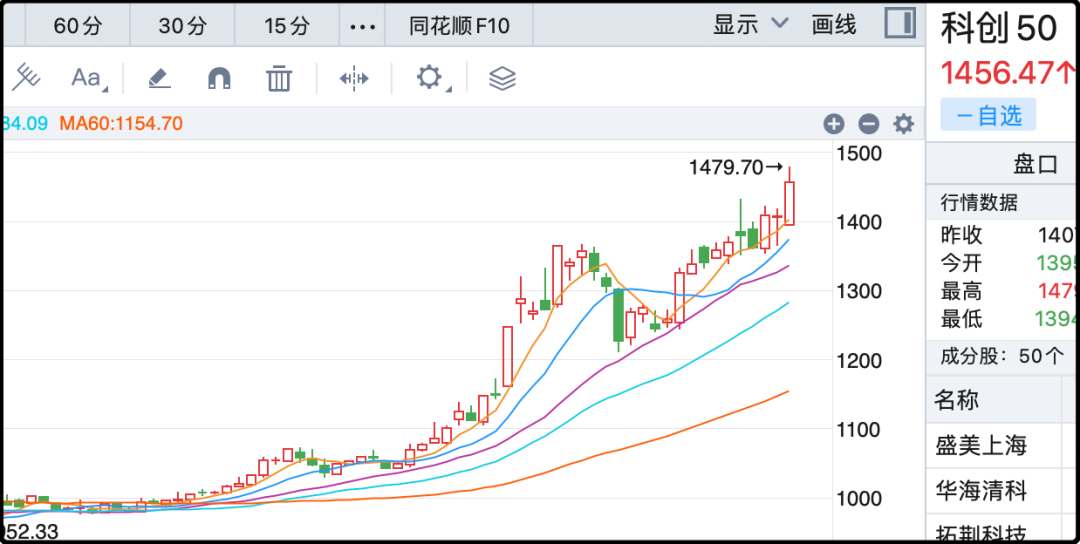Screen dimensions: 1080x544
Task: Expand the 显示 dropdown
Action: pos(750,25)
